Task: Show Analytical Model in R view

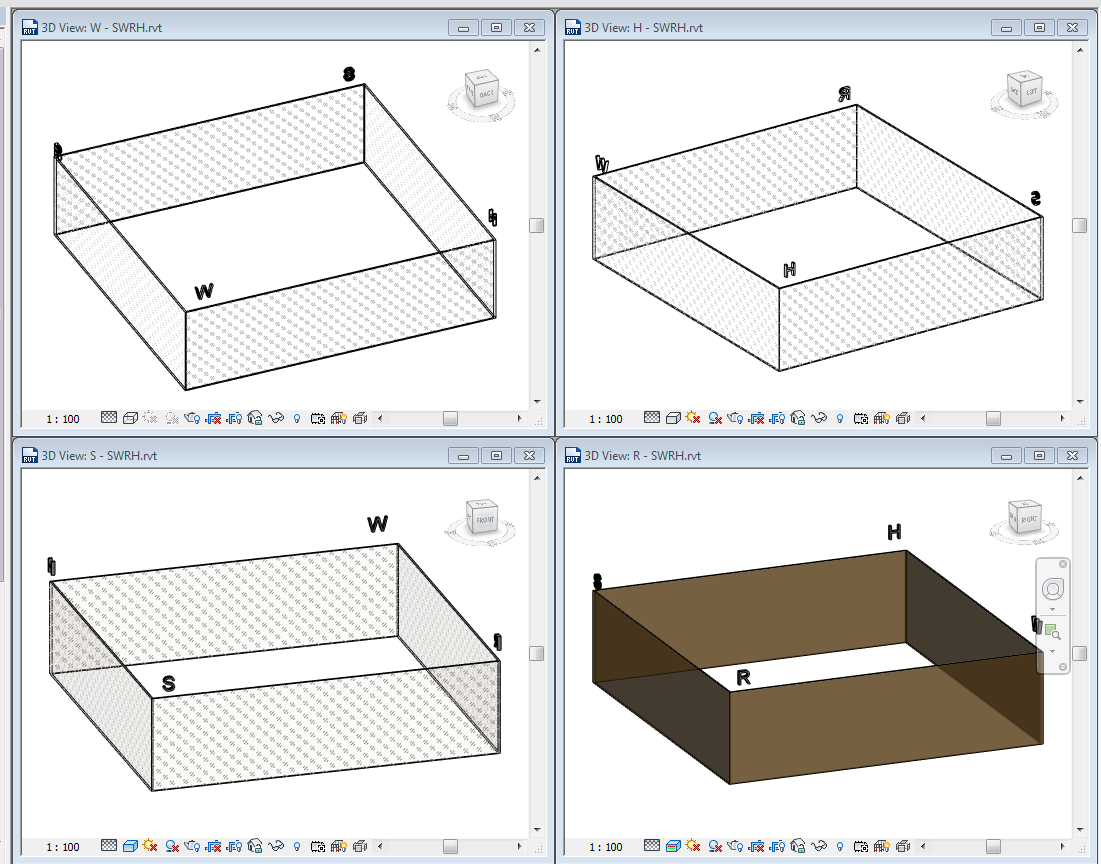Action: point(882,846)
